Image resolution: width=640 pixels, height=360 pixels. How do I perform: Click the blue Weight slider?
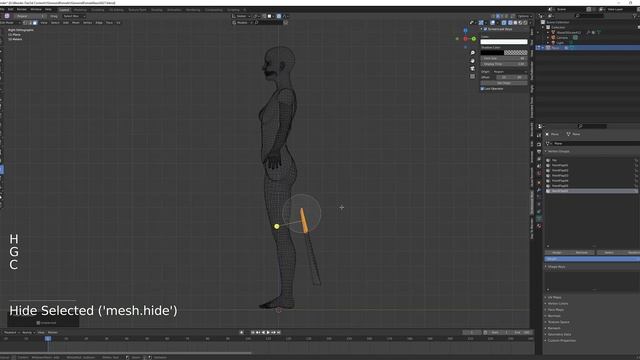coord(592,259)
